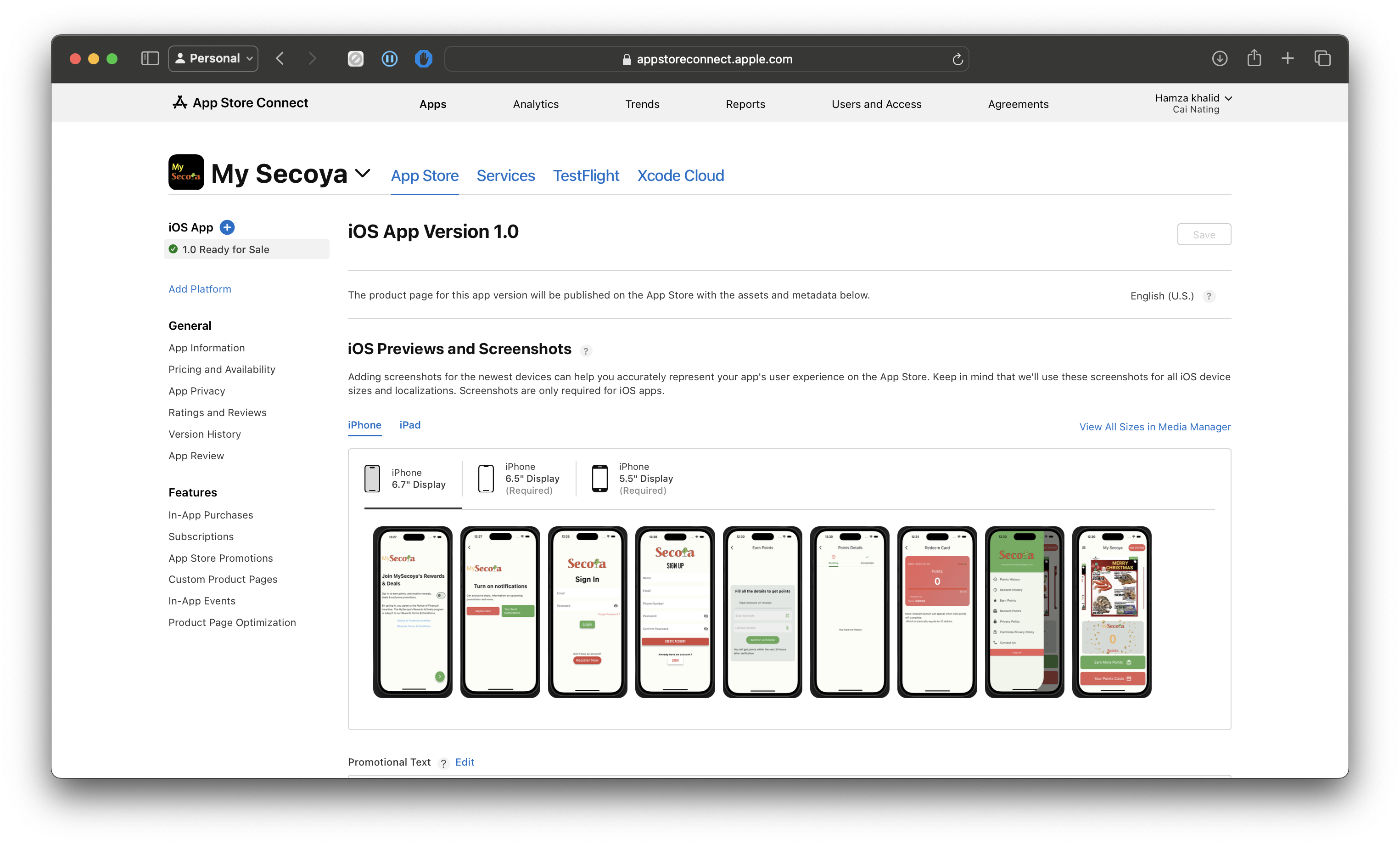Switch to the Xcode Cloud tab

pyautogui.click(x=680, y=176)
